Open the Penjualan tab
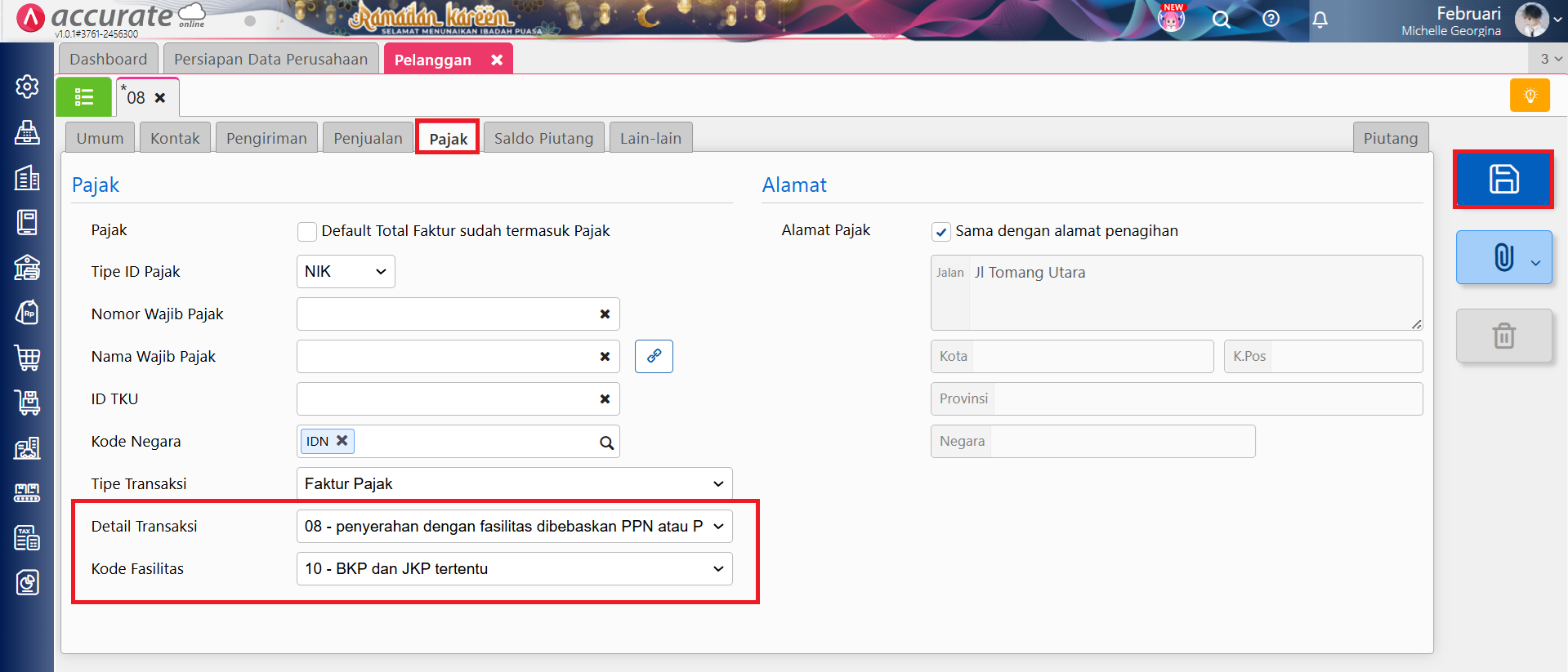This screenshot has width=1568, height=672. click(x=368, y=139)
